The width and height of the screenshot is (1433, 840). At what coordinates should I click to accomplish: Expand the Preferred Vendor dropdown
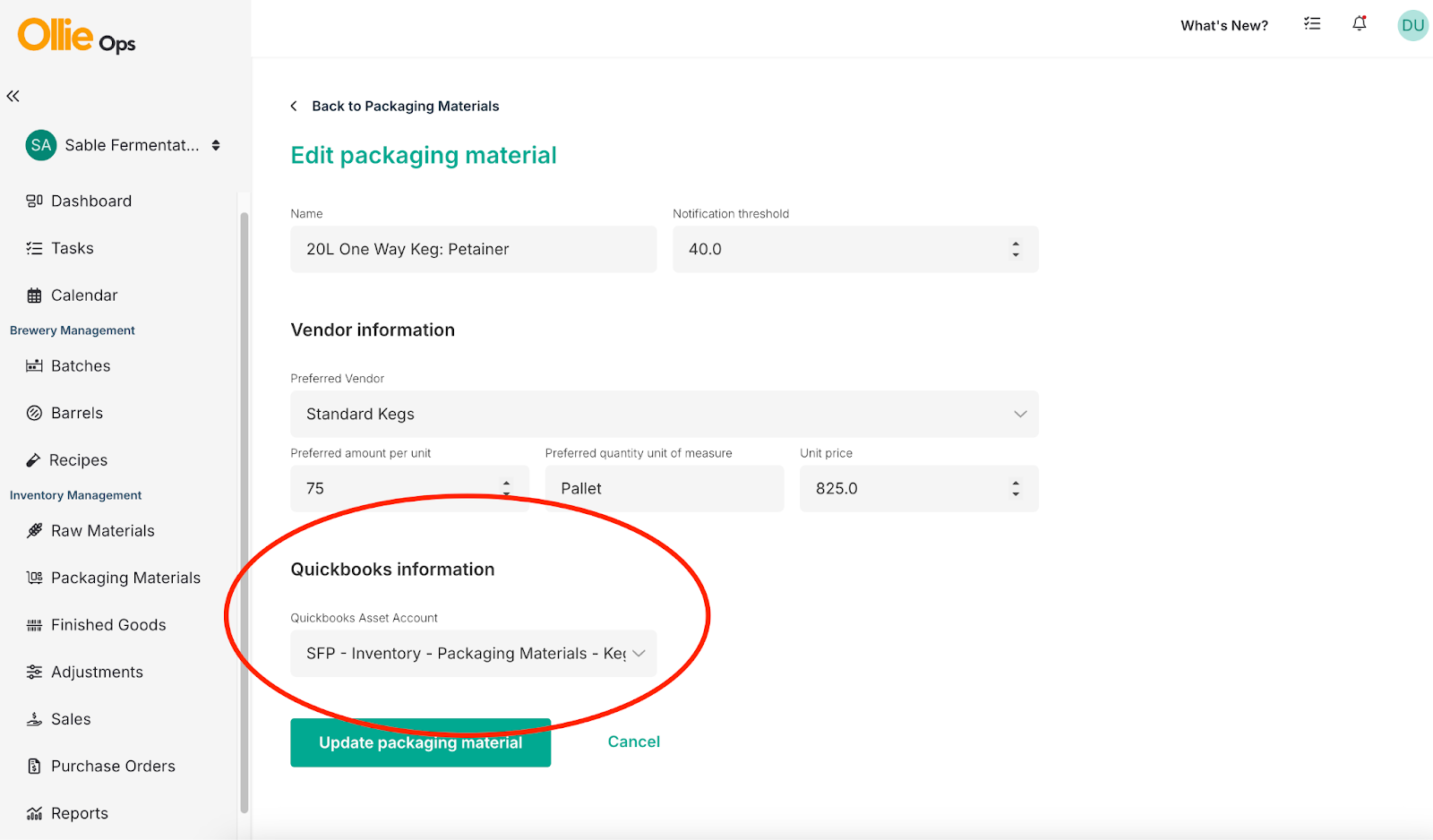[664, 414]
